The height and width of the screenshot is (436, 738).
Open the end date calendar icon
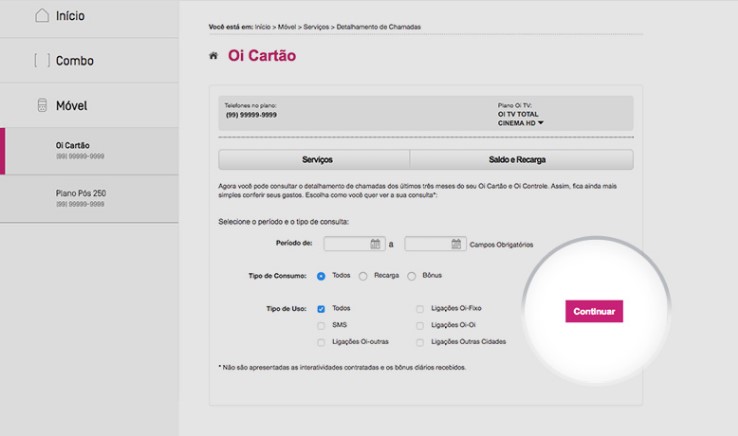click(456, 243)
